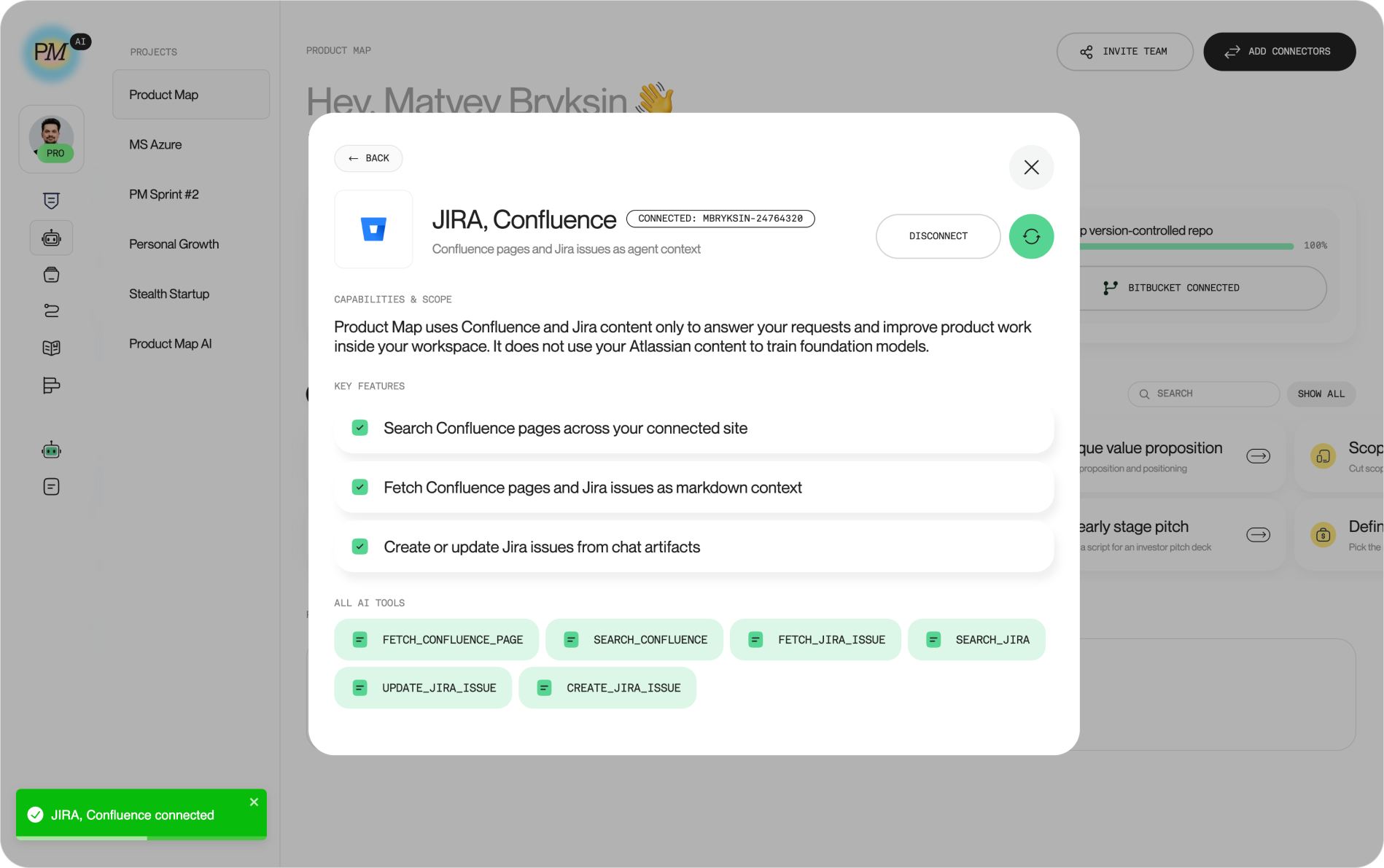Click the icon on the CREATE_JIRA_ISSUE chip
This screenshot has height=868, width=1384.
coord(545,688)
